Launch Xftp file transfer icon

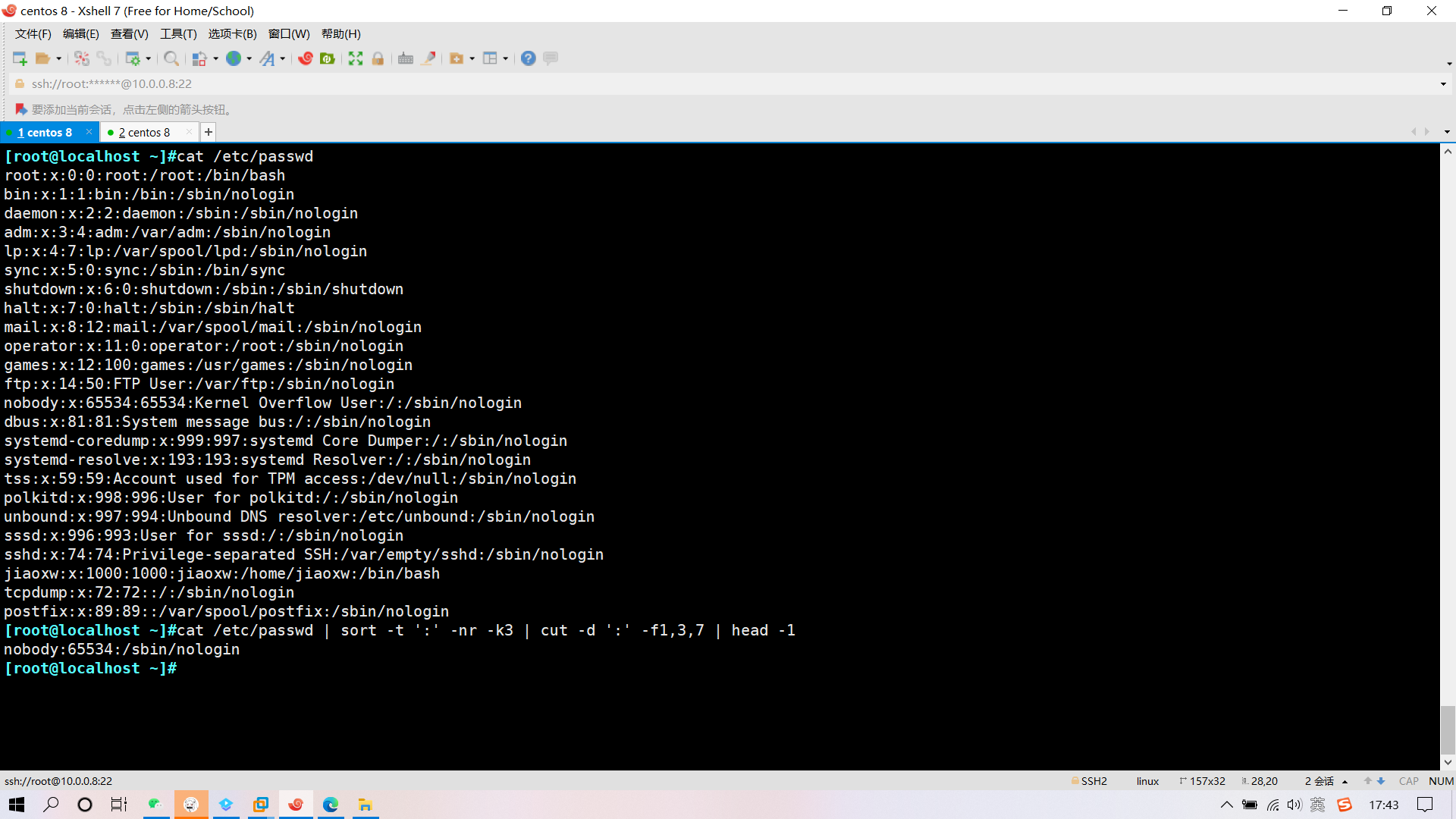(x=328, y=58)
